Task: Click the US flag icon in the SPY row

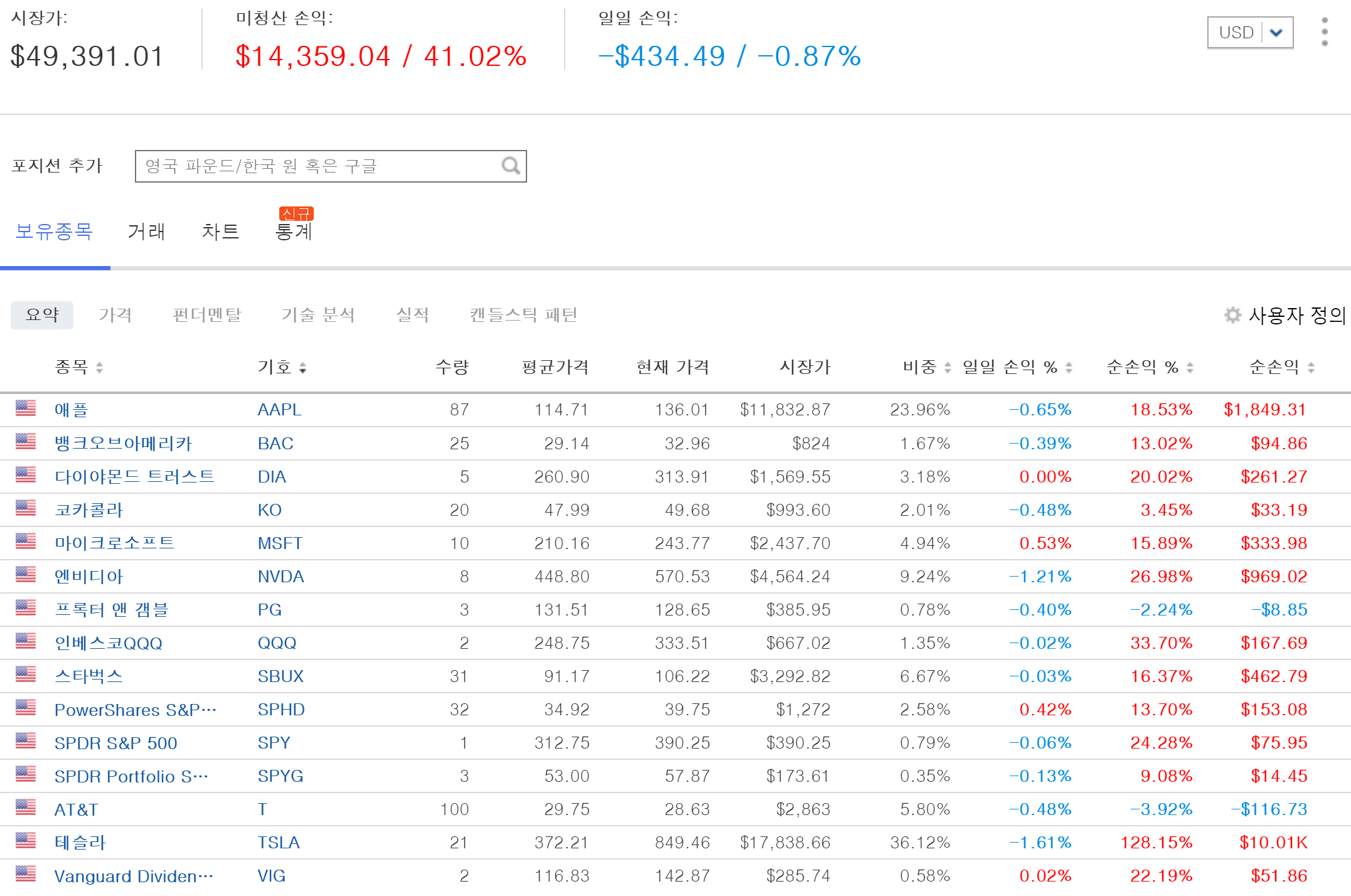Action: coord(26,740)
